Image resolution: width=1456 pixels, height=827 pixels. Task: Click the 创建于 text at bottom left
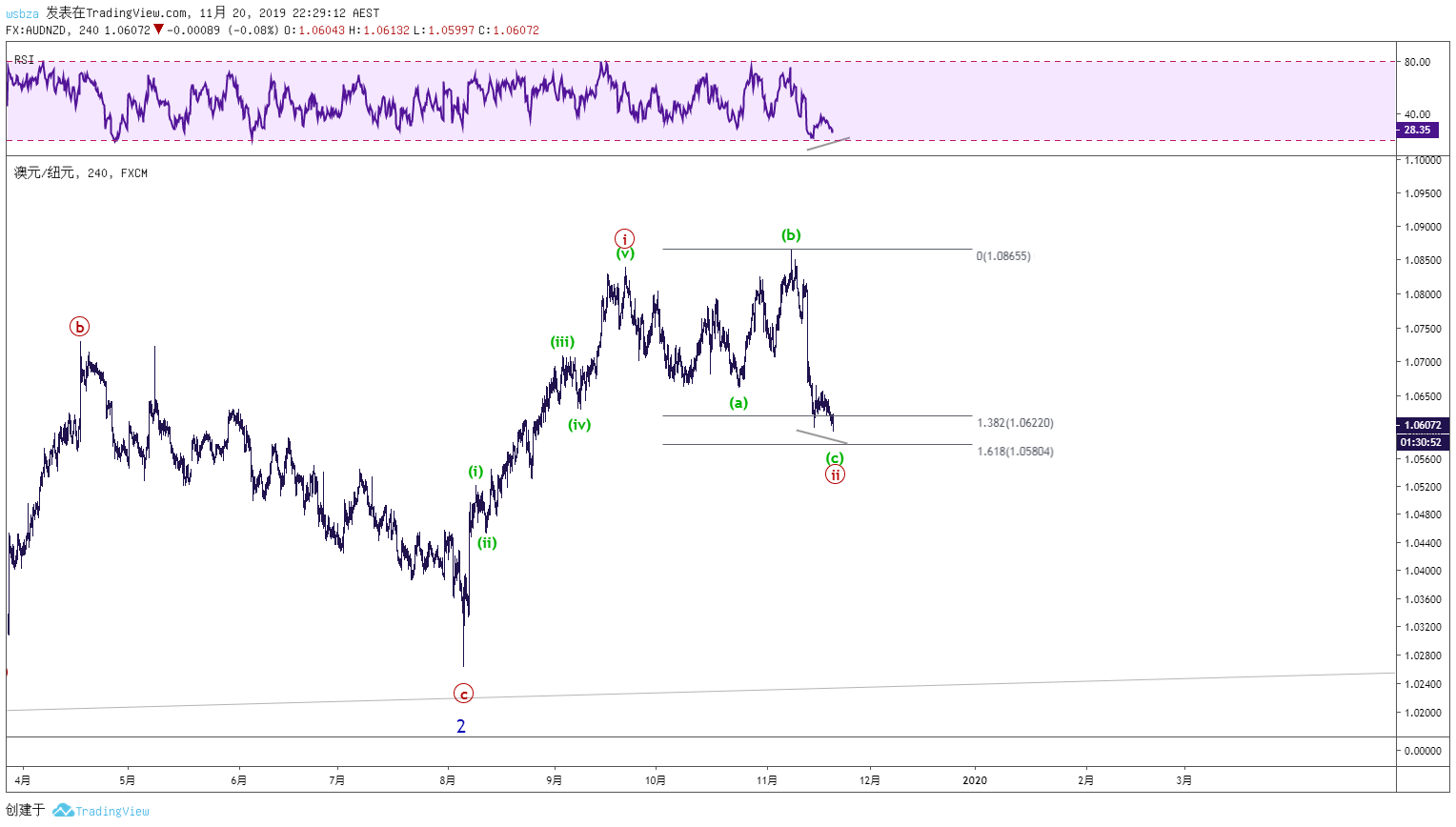25,810
